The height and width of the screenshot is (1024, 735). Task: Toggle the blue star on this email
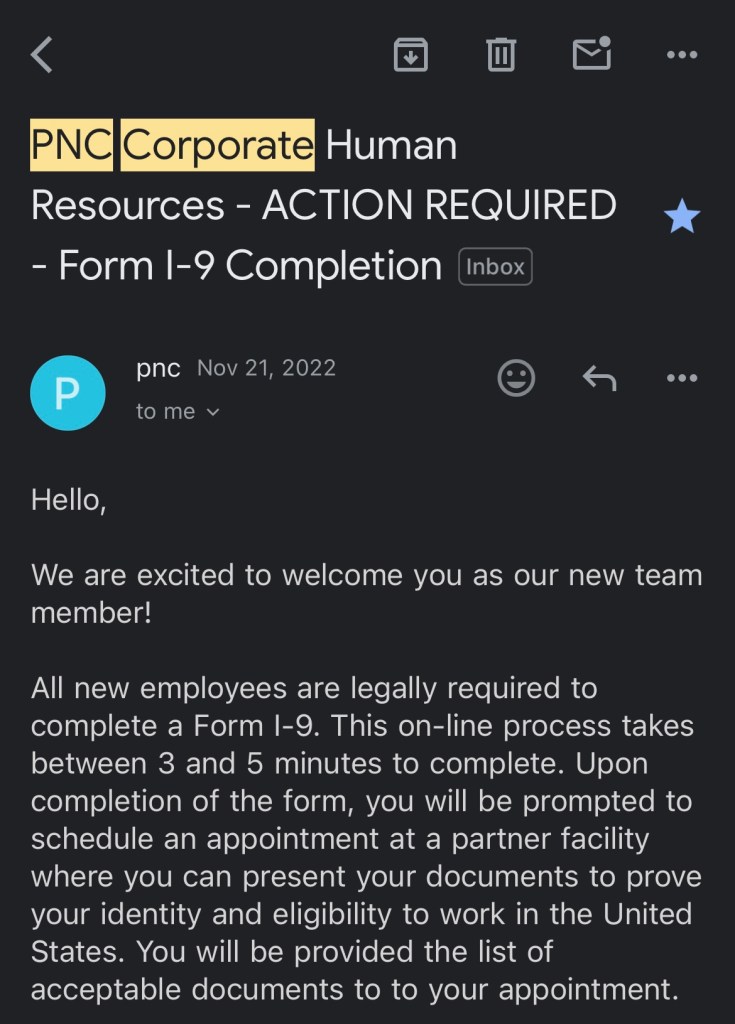click(x=682, y=216)
